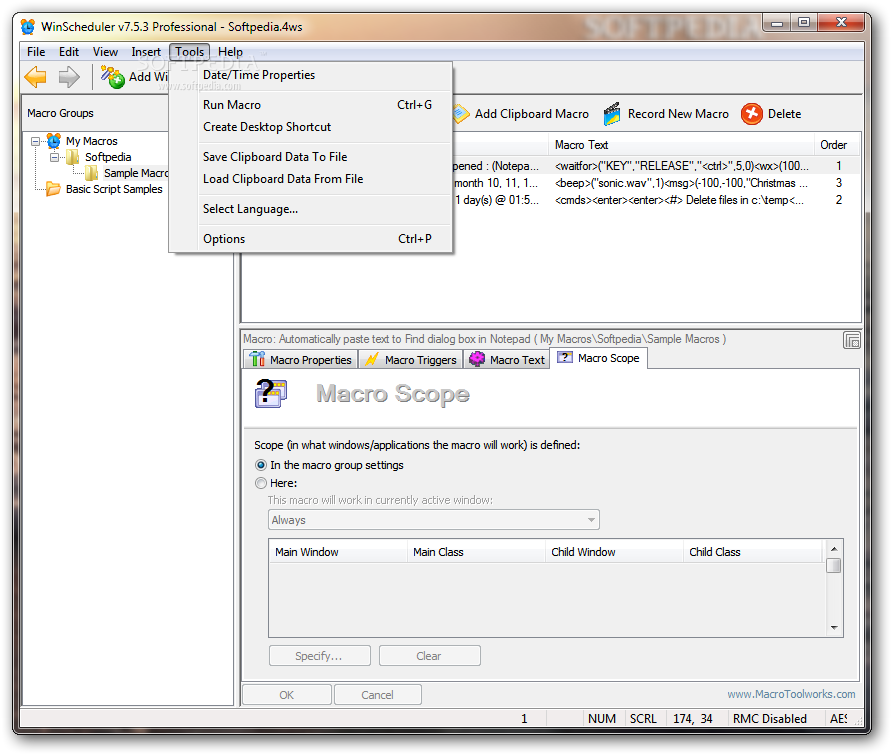Click the window list scrollbar down arrow
The image size is (892, 755).
pos(834,628)
